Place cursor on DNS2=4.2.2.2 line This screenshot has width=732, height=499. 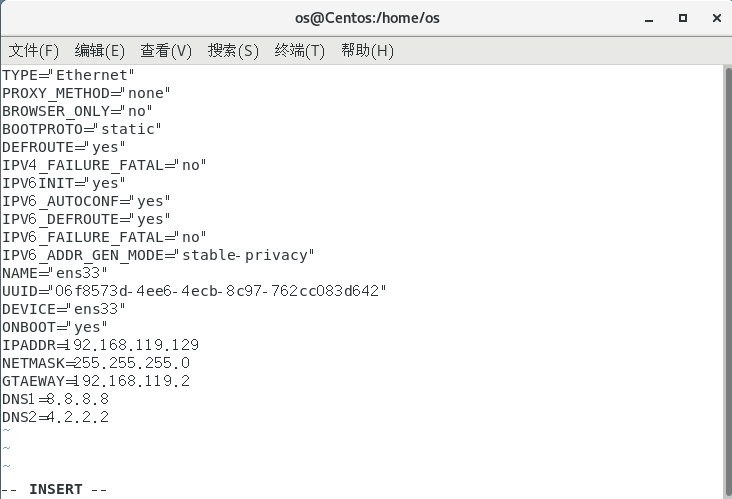coord(56,417)
